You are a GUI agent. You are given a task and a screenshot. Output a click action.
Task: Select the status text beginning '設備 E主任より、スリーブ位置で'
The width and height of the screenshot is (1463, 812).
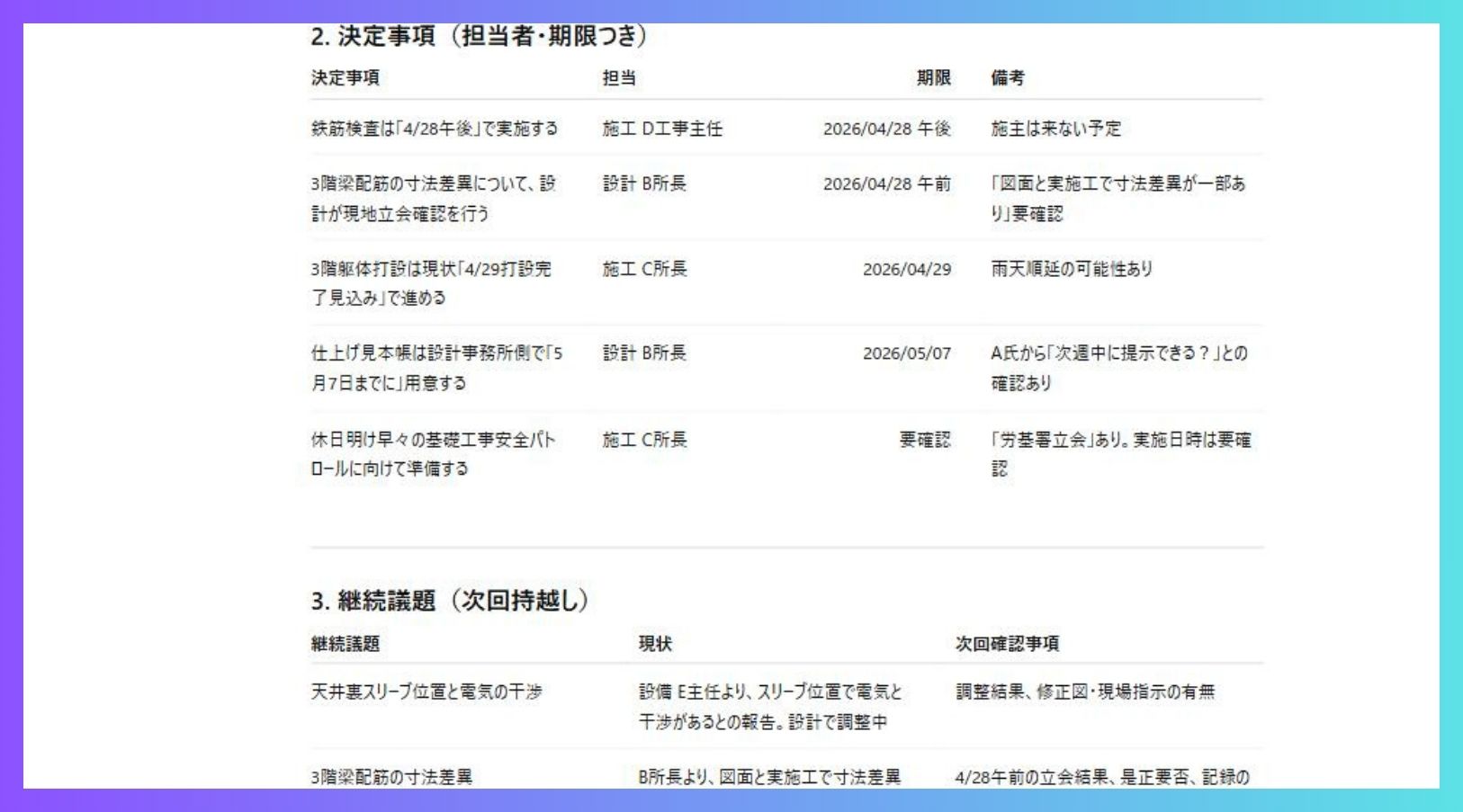[x=770, y=707]
